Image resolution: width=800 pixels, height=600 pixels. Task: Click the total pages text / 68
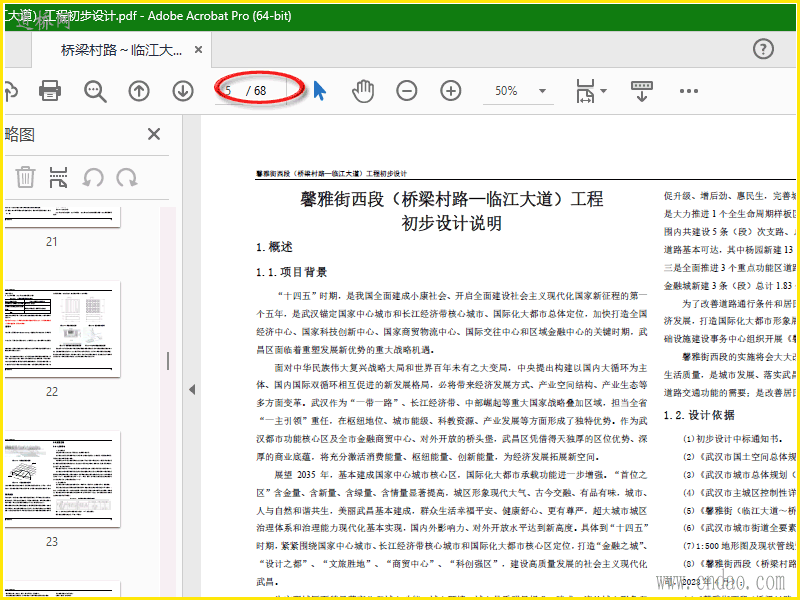coord(257,91)
